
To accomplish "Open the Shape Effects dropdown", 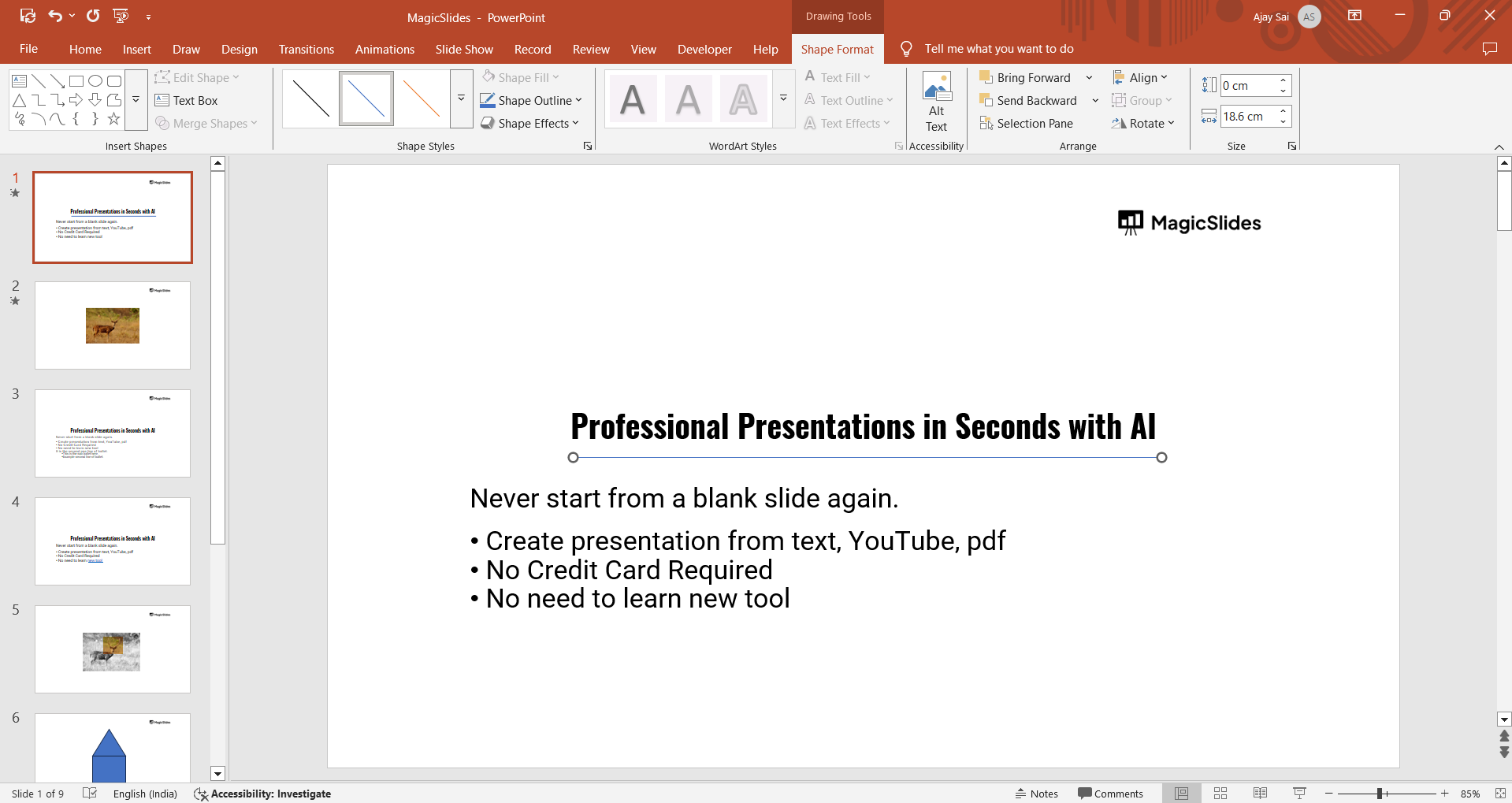I will pyautogui.click(x=575, y=124).
